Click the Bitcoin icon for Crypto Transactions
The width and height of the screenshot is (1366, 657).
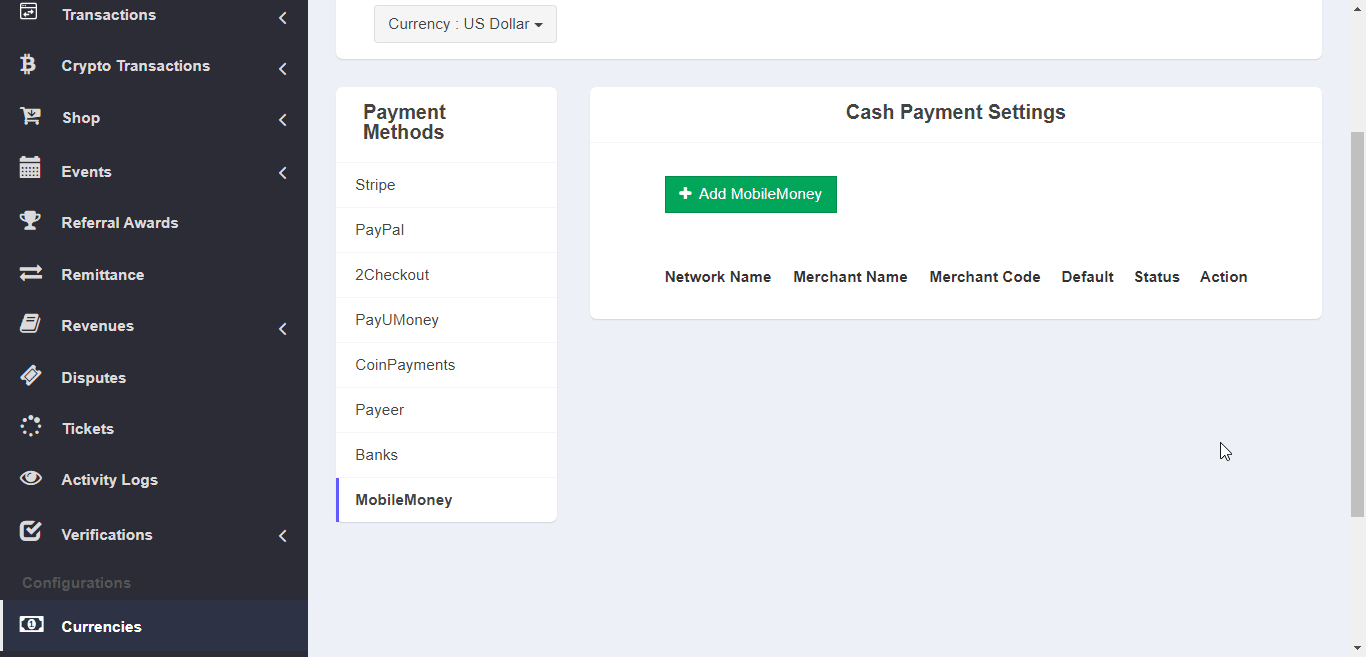pyautogui.click(x=29, y=65)
